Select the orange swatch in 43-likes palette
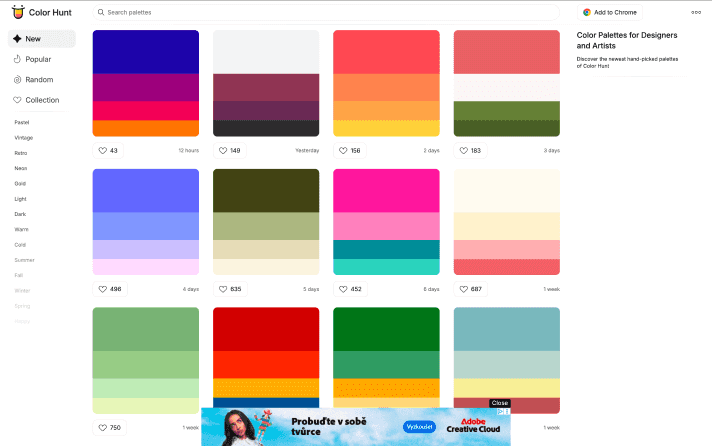Screen dimensions: 712x446 coord(146,128)
